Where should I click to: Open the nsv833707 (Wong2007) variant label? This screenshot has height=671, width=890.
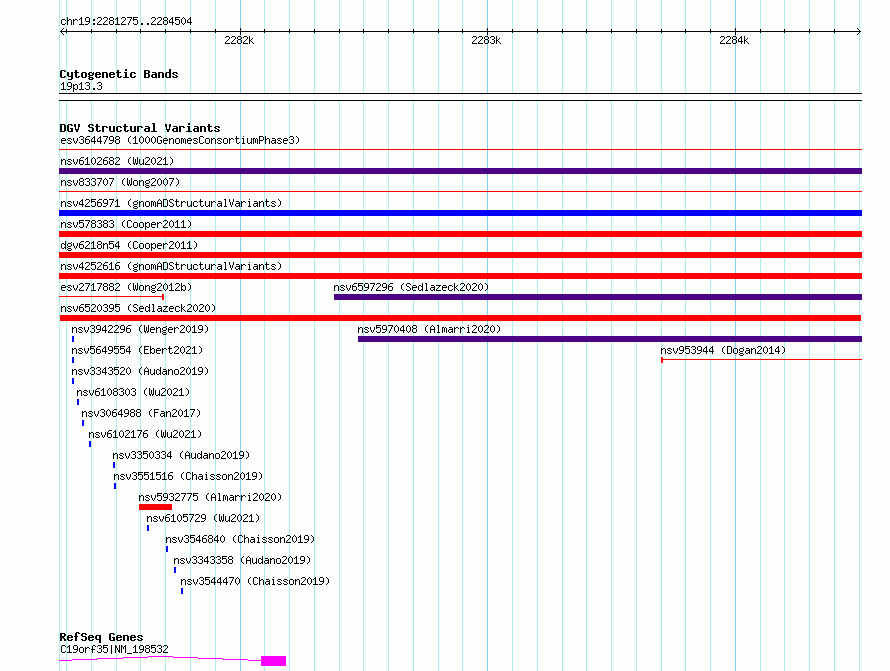(x=120, y=182)
